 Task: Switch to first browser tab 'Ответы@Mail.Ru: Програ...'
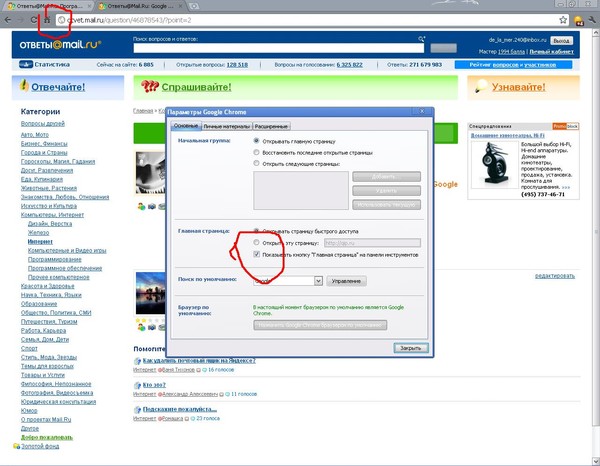coord(50,6)
